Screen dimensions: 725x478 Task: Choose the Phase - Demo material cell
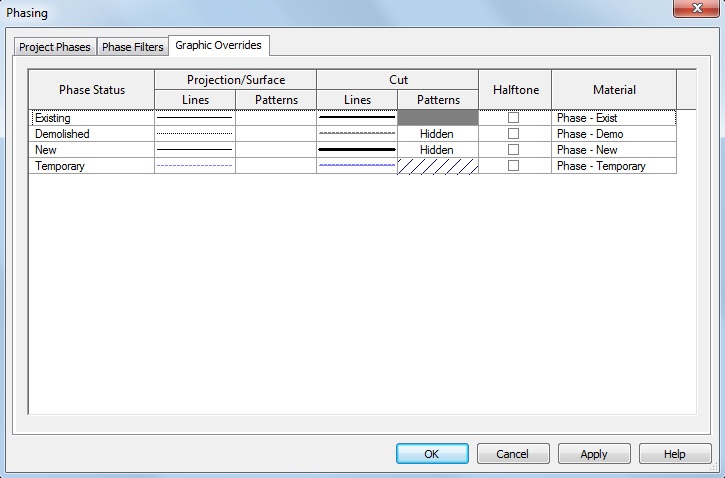[x=614, y=134]
